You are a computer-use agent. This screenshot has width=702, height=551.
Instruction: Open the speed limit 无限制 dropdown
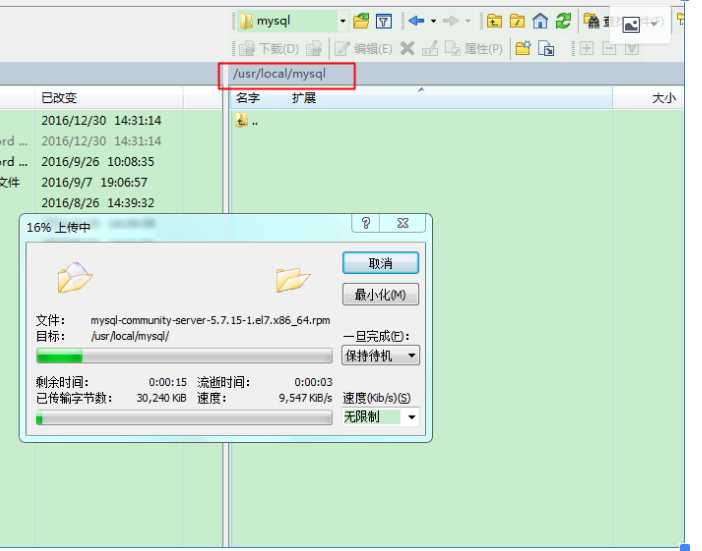(381, 417)
